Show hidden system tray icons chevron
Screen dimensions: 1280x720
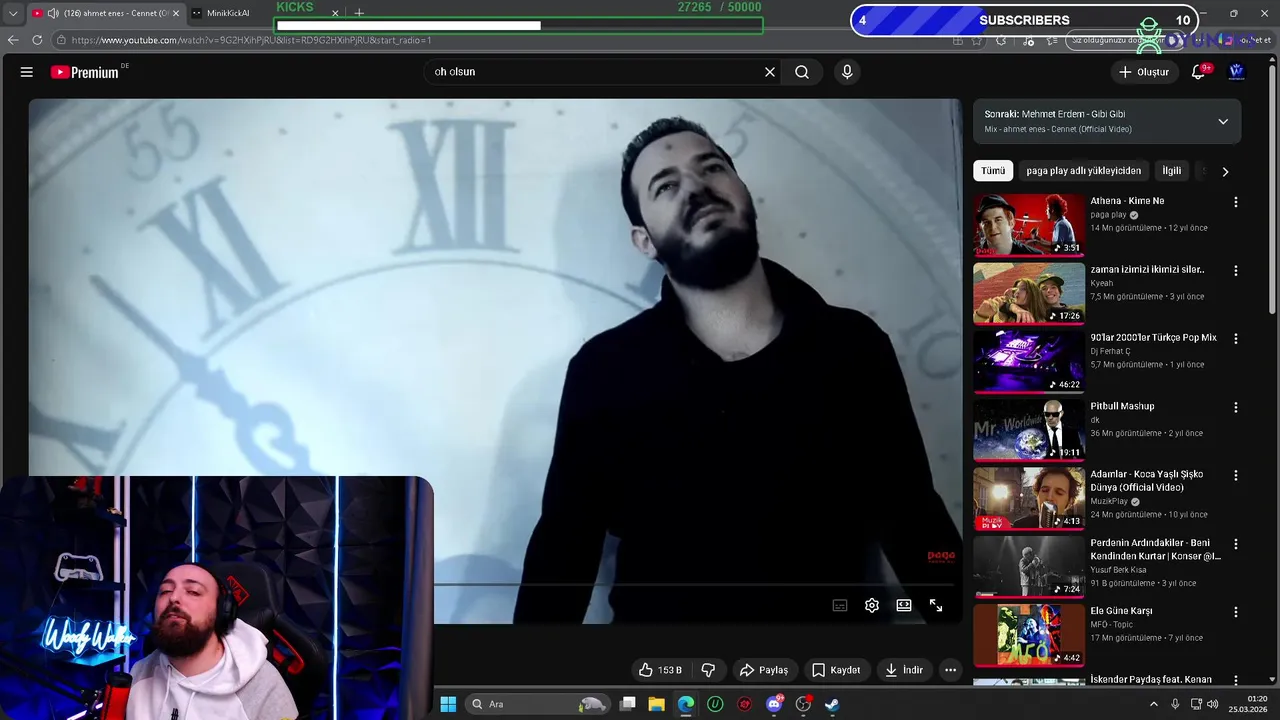click(1154, 704)
